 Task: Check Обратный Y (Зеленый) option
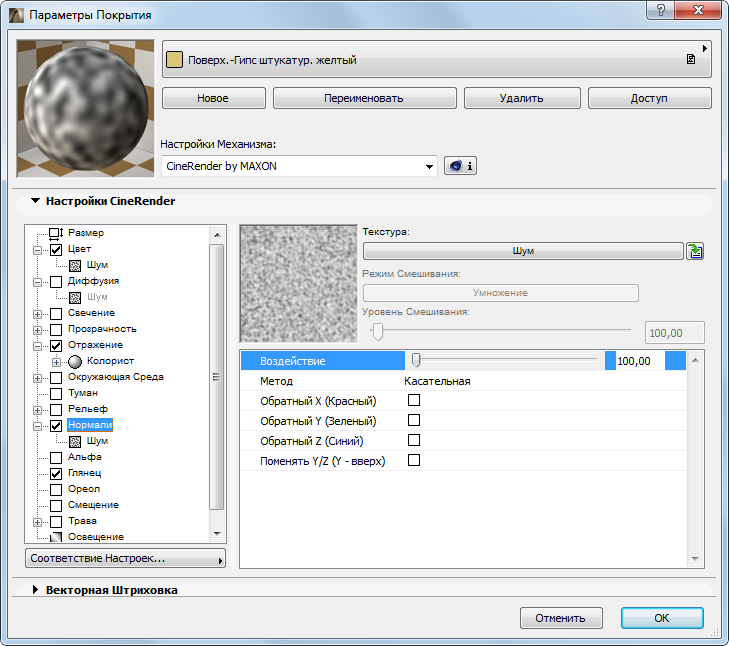[x=414, y=420]
